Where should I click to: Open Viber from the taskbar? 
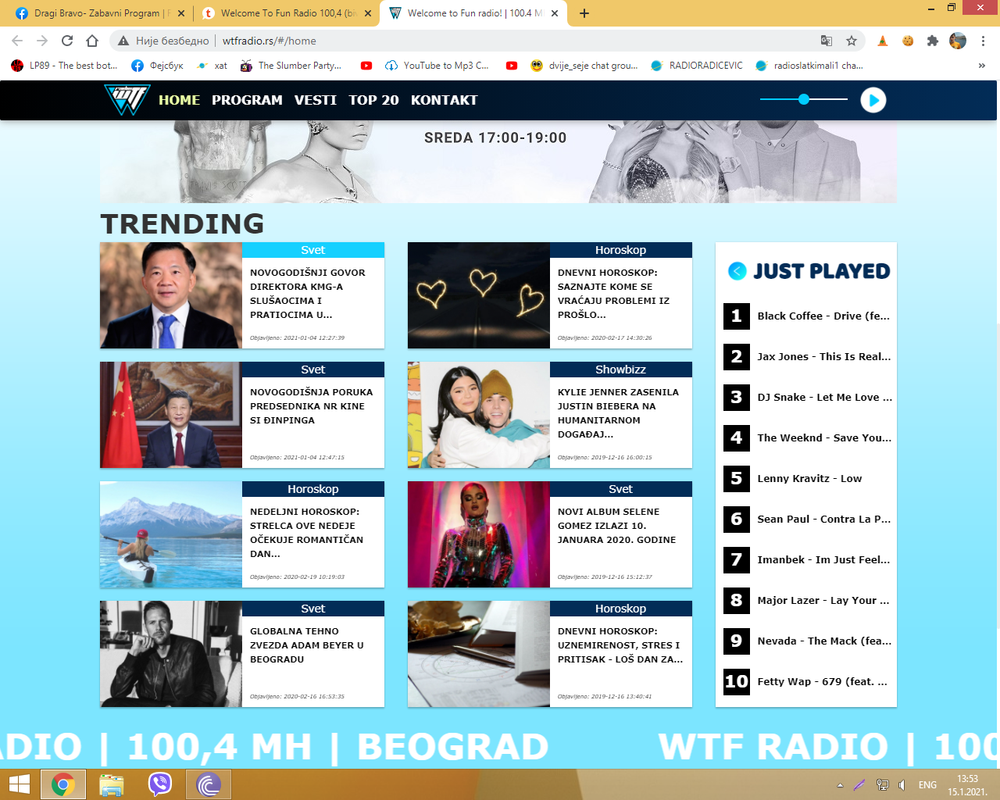[x=159, y=784]
